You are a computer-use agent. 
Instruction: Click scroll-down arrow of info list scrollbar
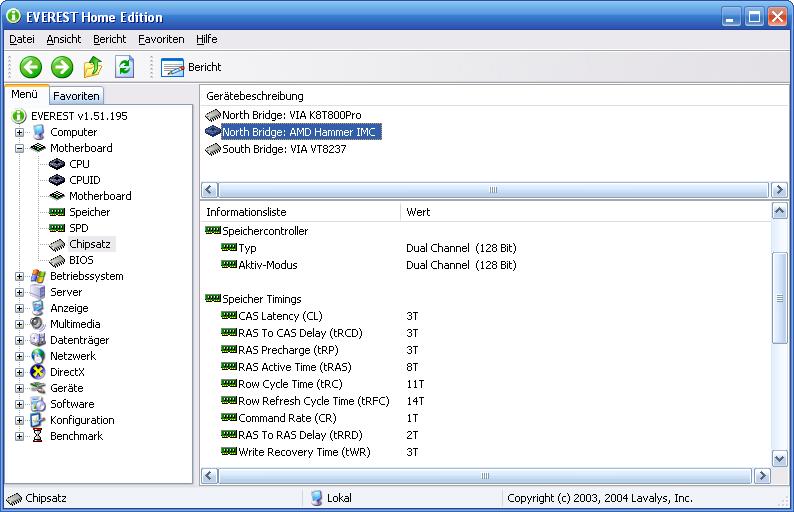[779, 459]
